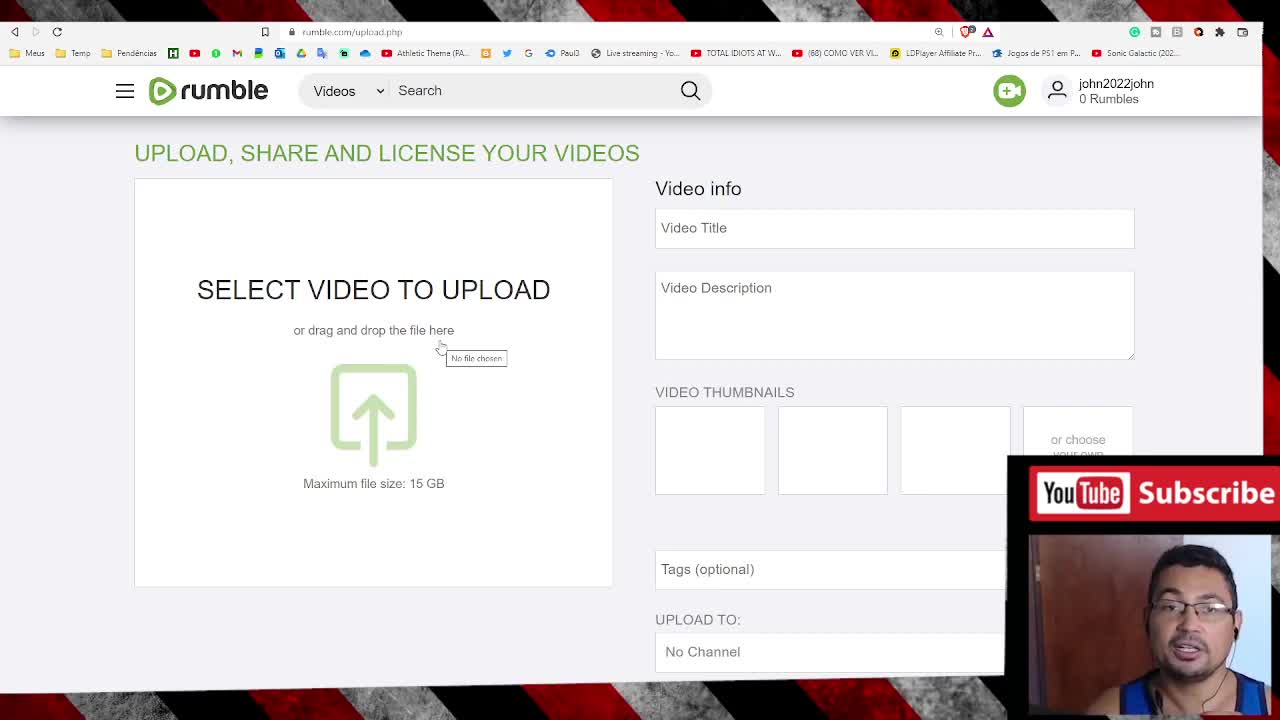Viewport: 1280px width, 720px height.
Task: Select the second video thumbnail slot
Action: pyautogui.click(x=833, y=450)
